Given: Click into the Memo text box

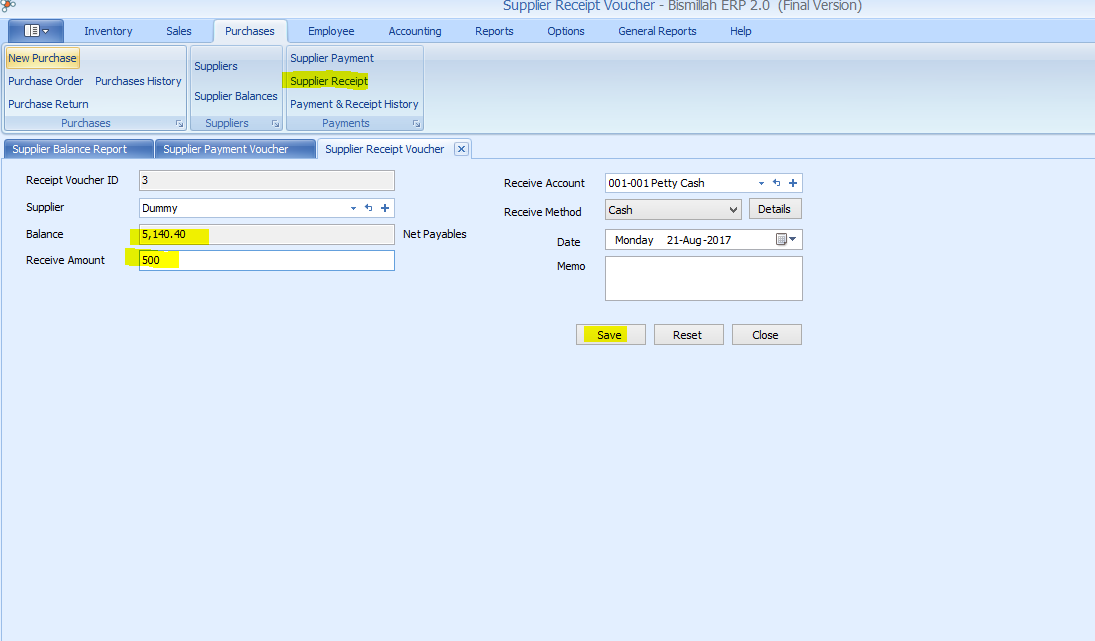Looking at the screenshot, I should click(703, 278).
